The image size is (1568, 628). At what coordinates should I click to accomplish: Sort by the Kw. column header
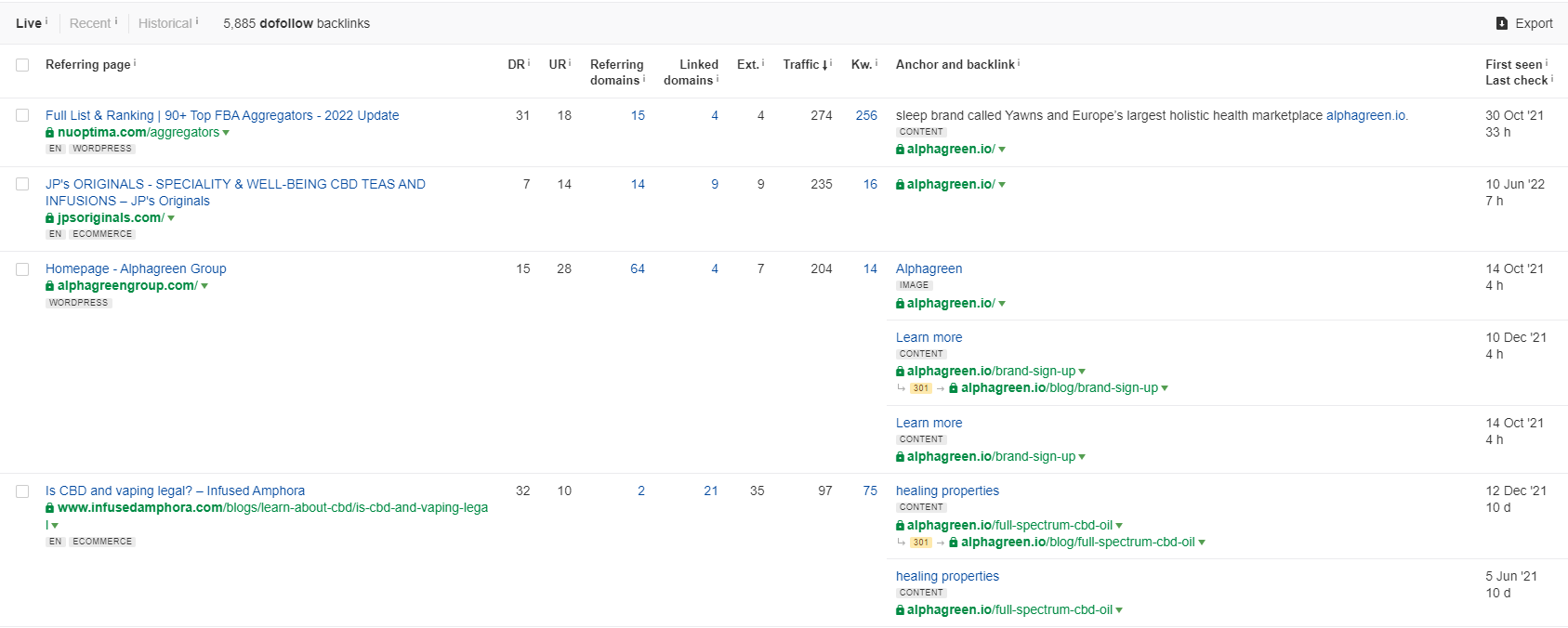point(862,65)
